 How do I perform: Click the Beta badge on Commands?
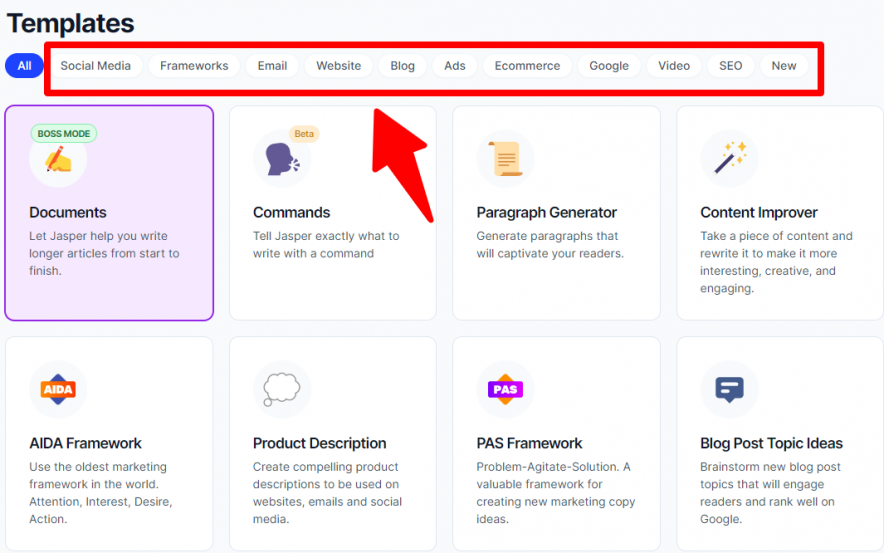point(304,134)
